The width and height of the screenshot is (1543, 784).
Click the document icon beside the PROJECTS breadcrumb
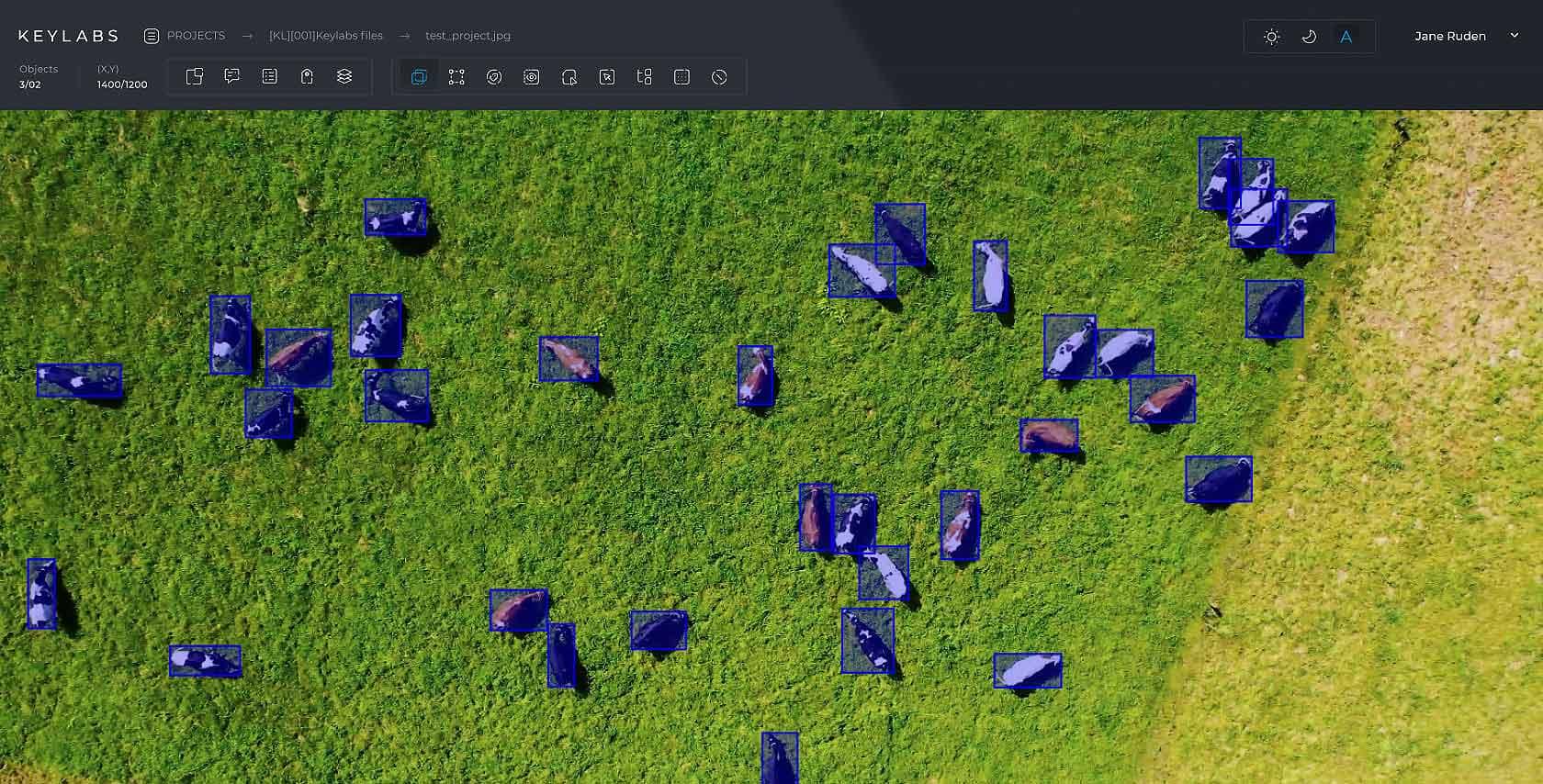tap(152, 36)
